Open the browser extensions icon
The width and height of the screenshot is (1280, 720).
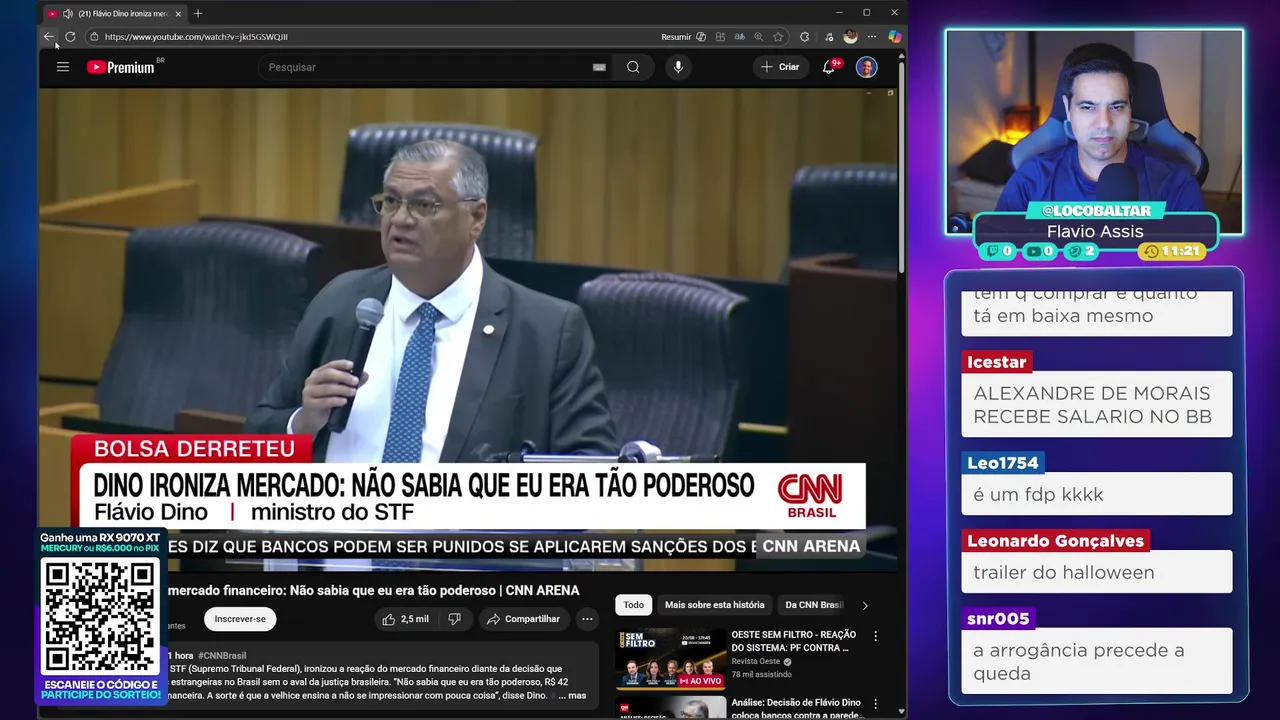[x=805, y=37]
